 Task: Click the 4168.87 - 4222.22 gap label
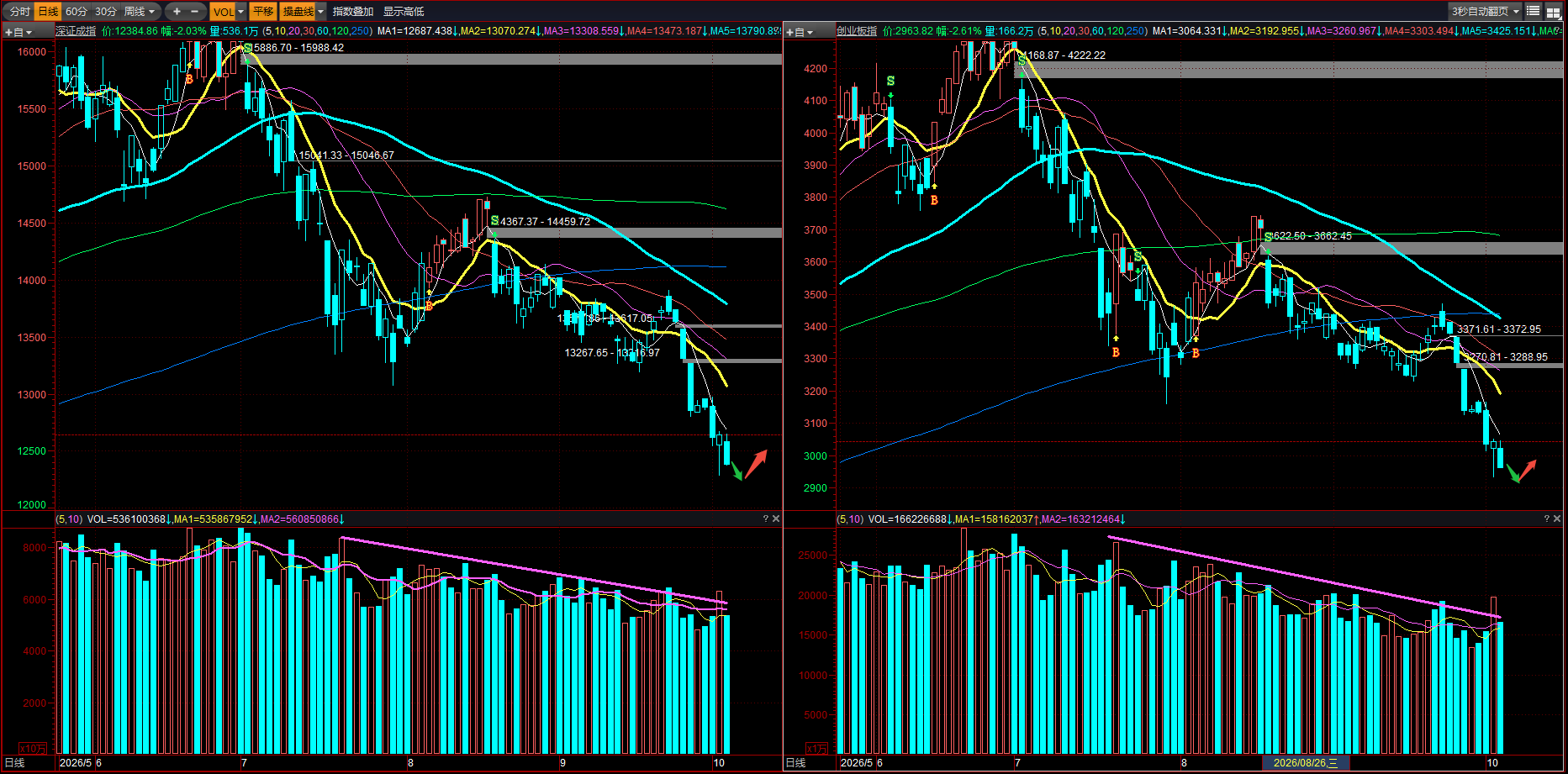(1064, 55)
